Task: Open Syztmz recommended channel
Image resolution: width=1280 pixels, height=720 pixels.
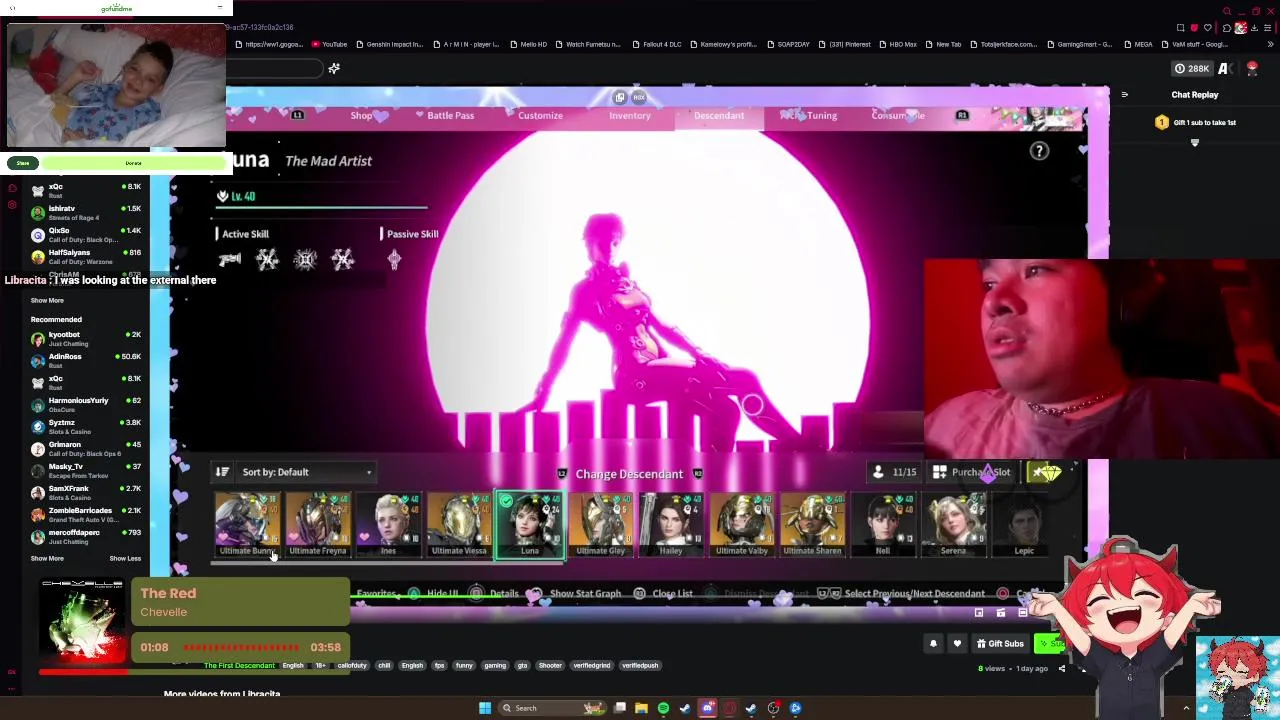Action: point(87,426)
